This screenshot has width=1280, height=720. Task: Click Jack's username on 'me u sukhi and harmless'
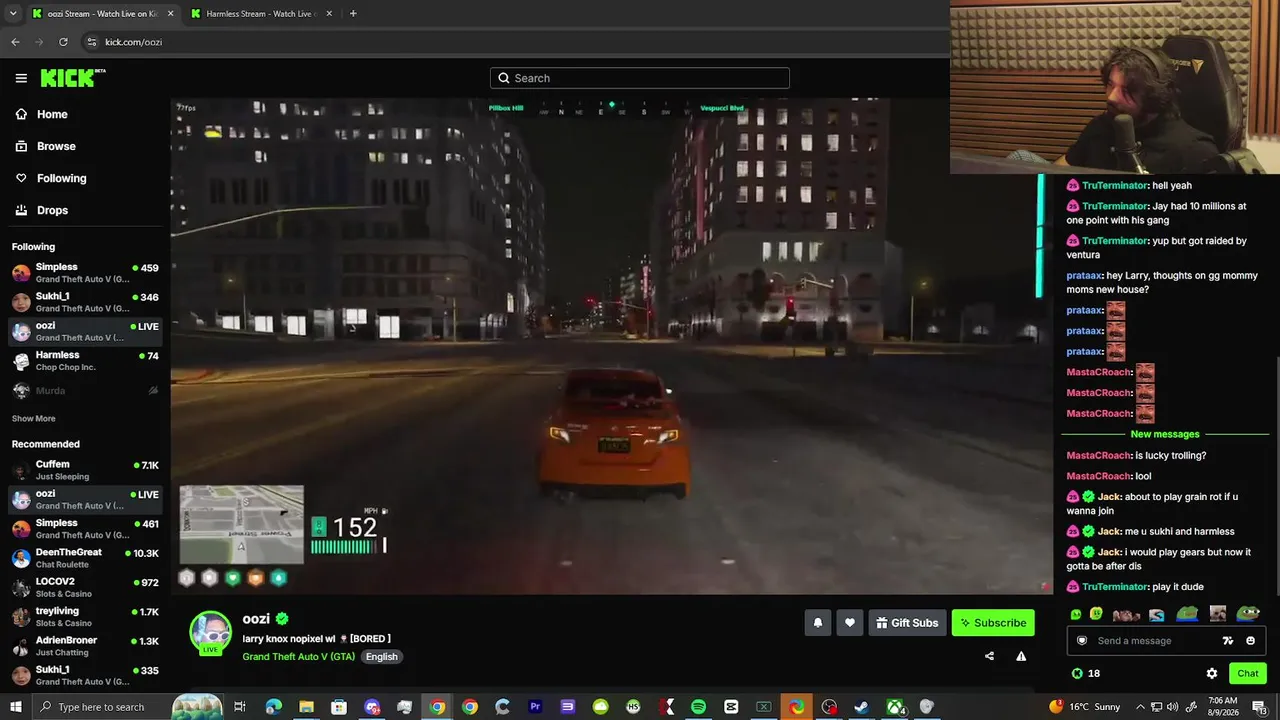point(1109,531)
